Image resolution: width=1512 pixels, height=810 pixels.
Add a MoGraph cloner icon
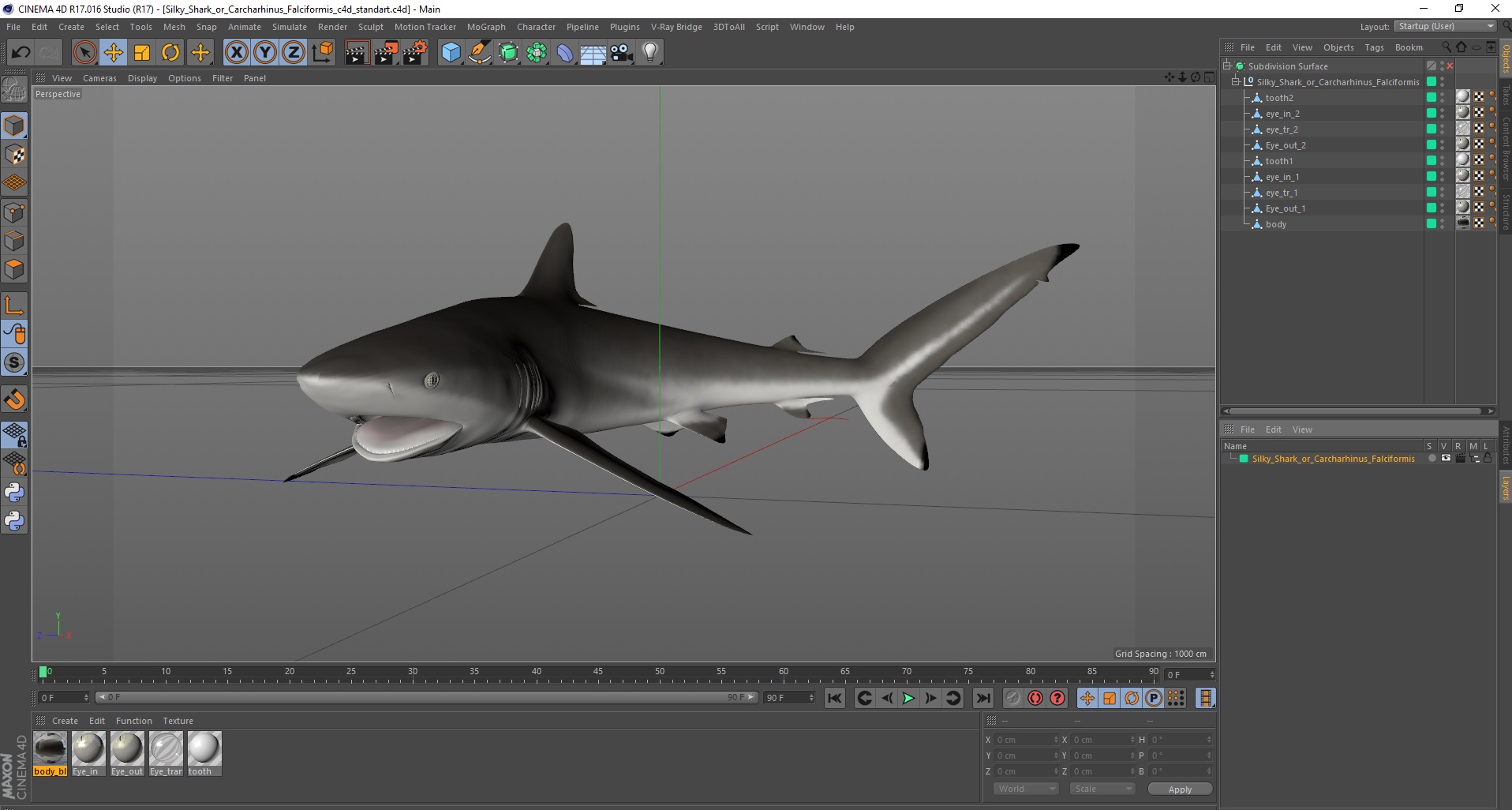click(537, 53)
